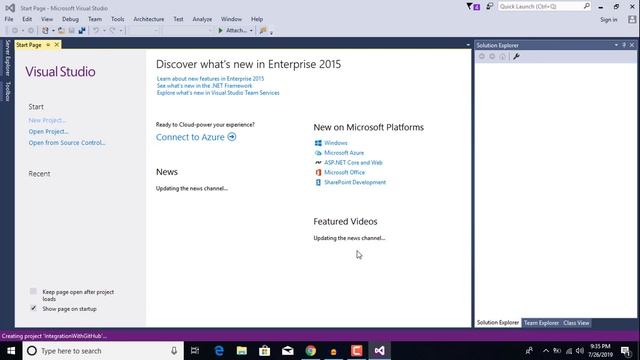This screenshot has width=640, height=360.
Task: Open the Redo history dropdown arrow
Action: (120, 30)
